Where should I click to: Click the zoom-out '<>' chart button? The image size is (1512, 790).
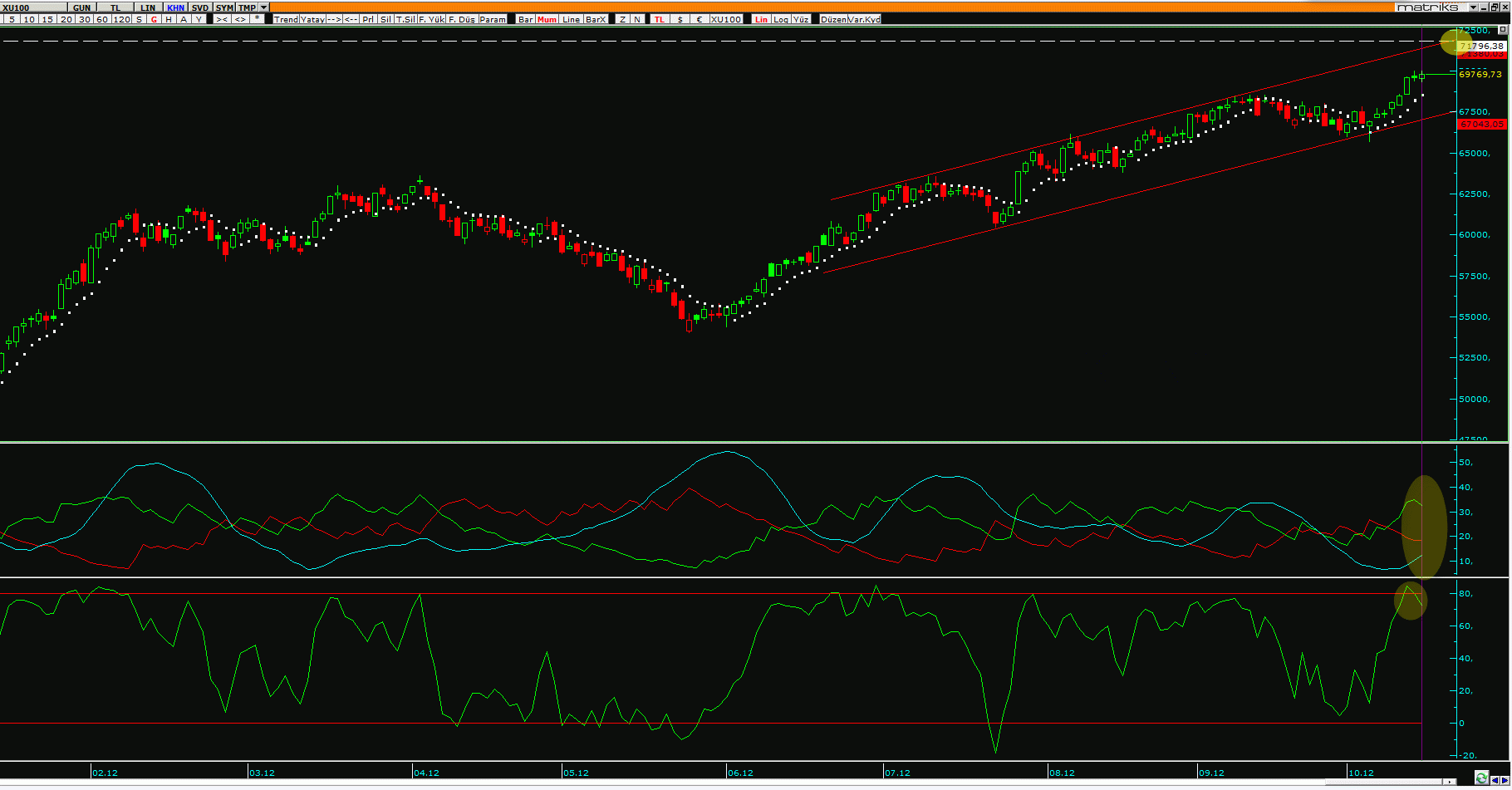(x=240, y=19)
